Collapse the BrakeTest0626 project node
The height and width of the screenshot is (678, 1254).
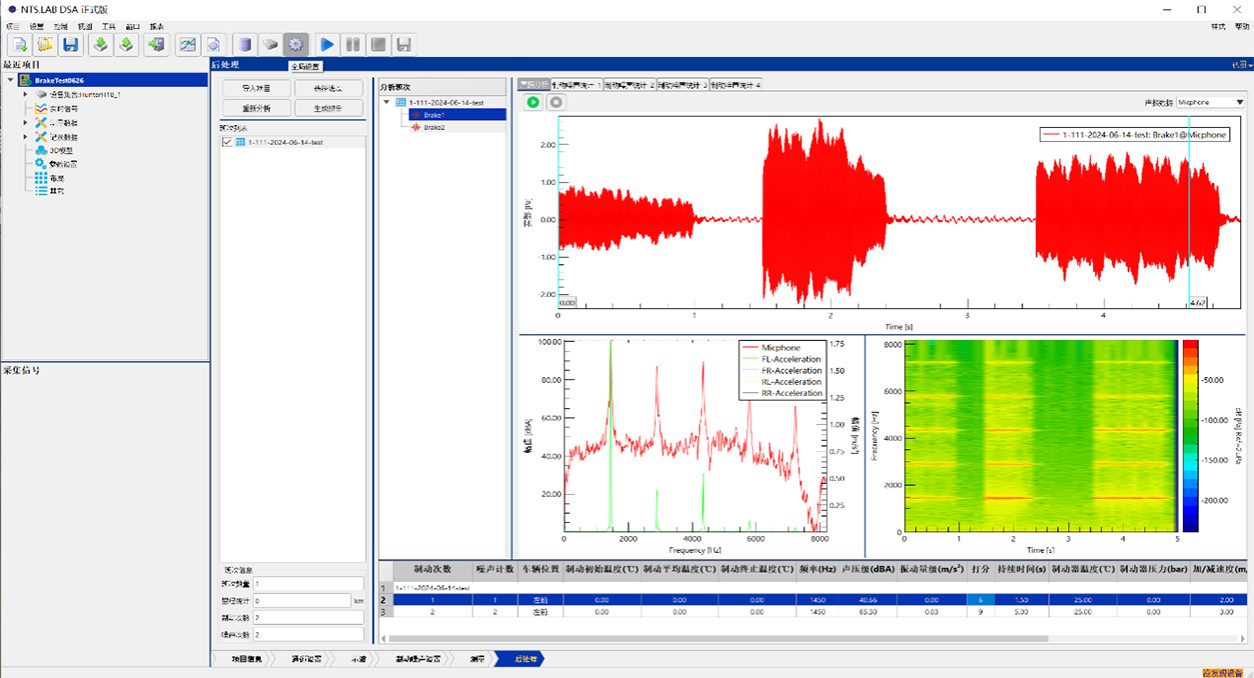point(10,80)
